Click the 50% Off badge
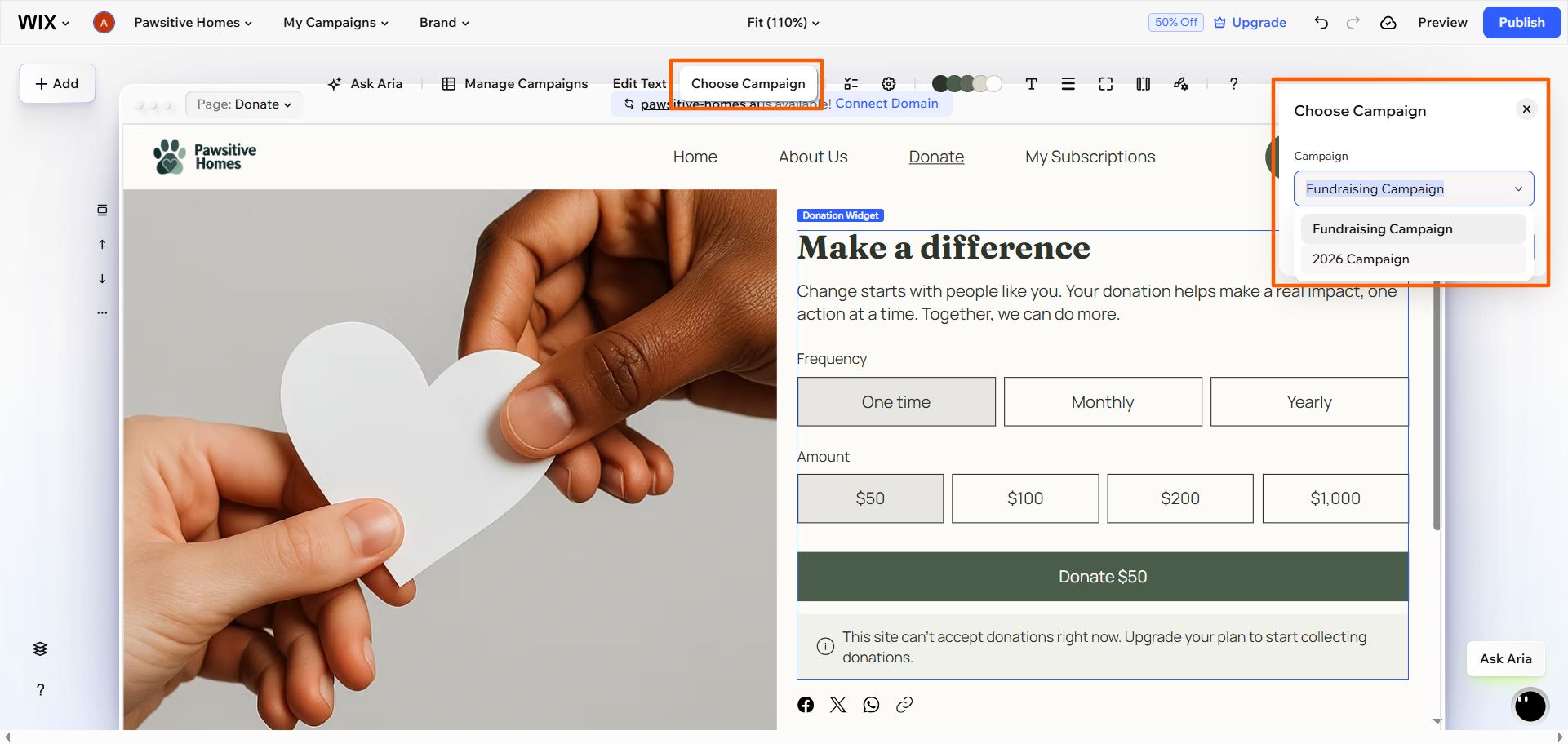The image size is (1568, 744). click(1175, 22)
